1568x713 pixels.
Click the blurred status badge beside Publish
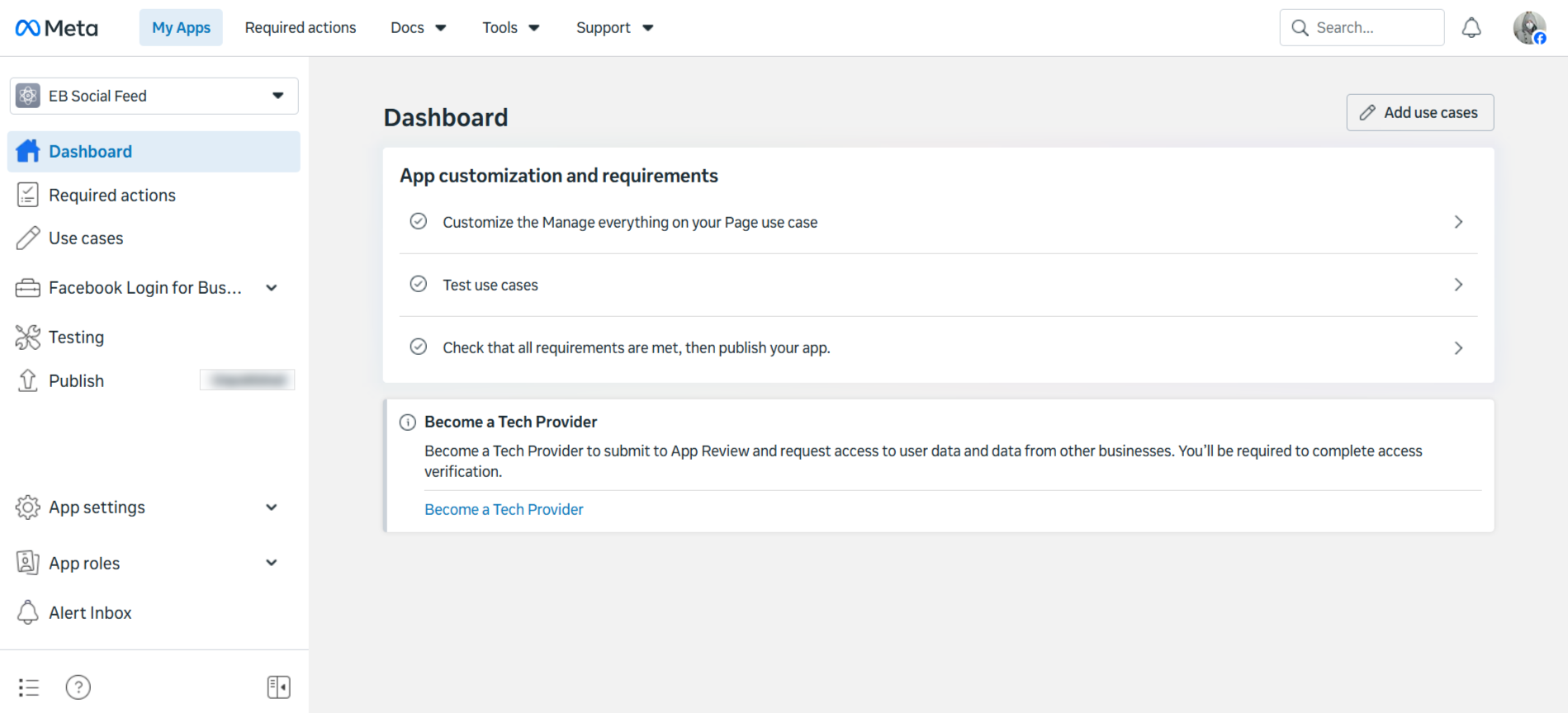248,380
